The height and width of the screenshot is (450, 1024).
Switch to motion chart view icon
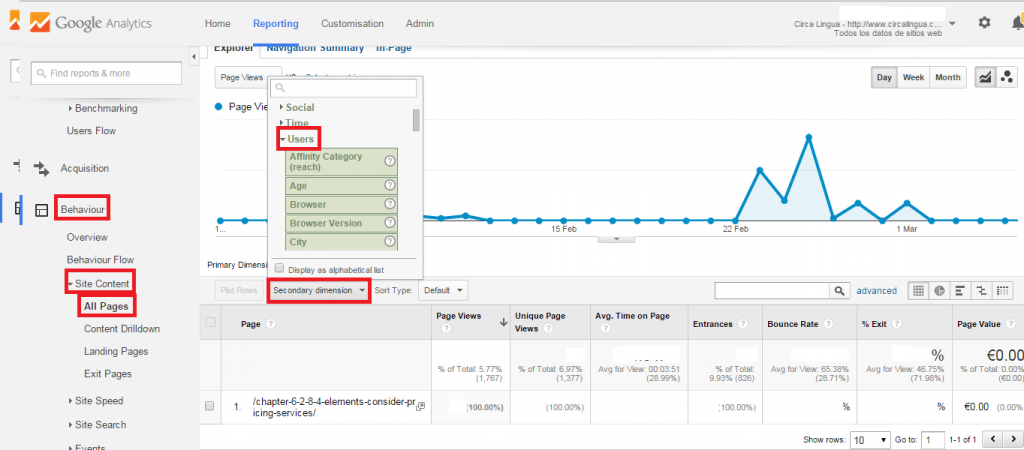tap(1006, 77)
